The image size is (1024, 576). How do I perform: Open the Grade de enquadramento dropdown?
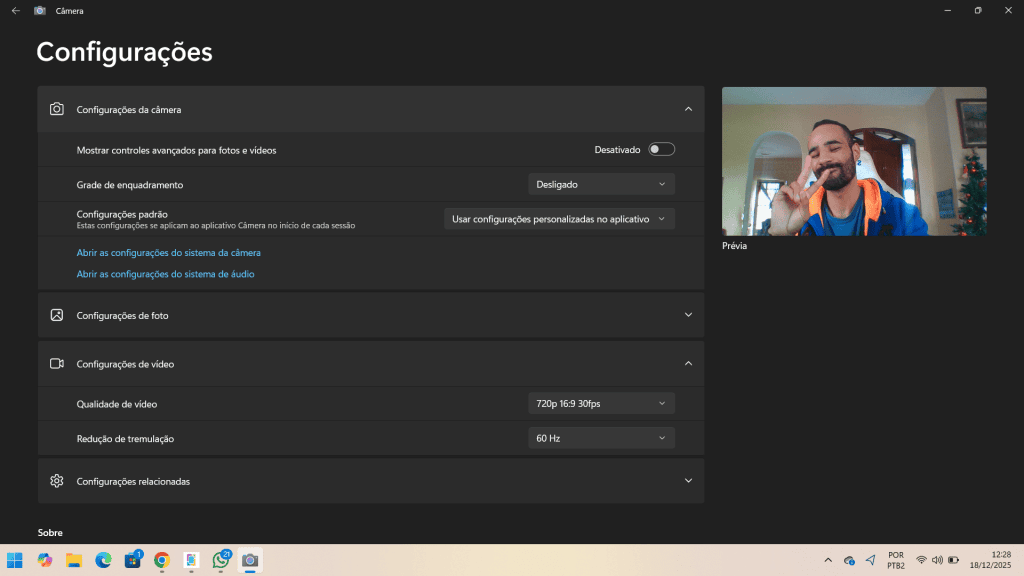601,184
